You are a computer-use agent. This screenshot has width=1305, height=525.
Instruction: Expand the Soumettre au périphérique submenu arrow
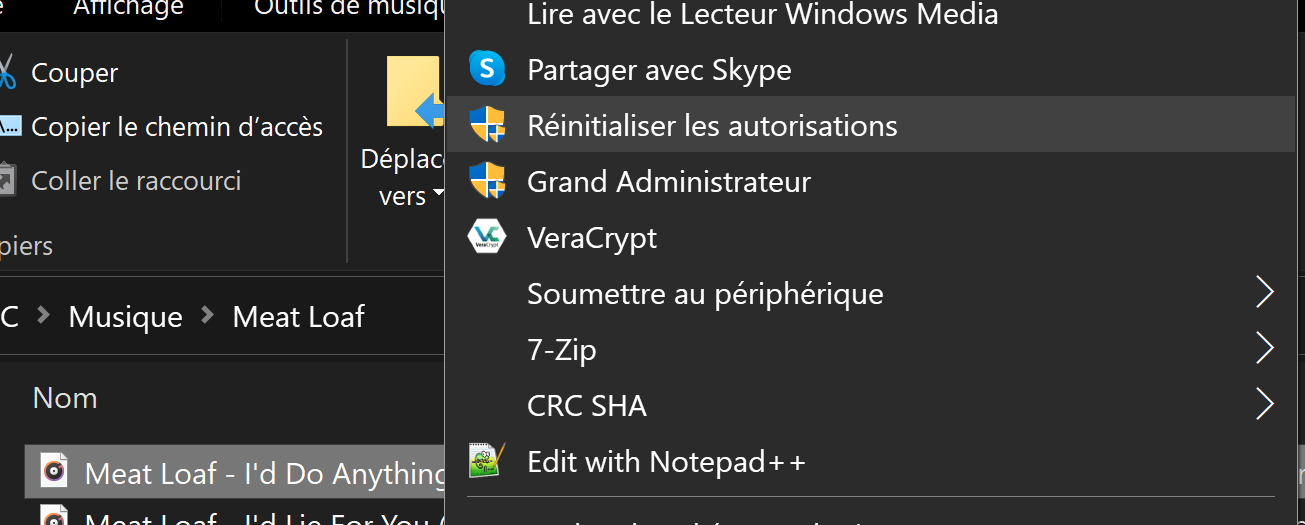coord(1264,293)
